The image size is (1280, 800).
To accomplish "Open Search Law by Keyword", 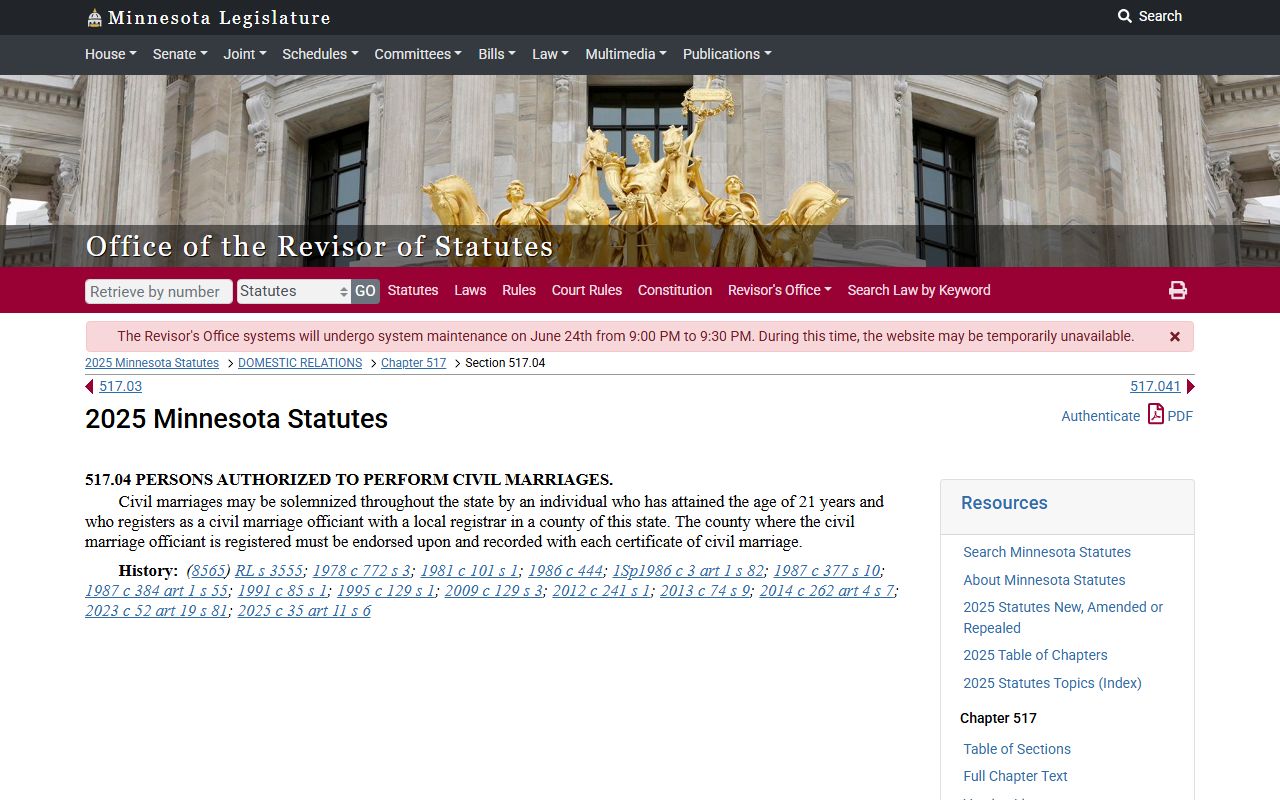I will point(919,290).
